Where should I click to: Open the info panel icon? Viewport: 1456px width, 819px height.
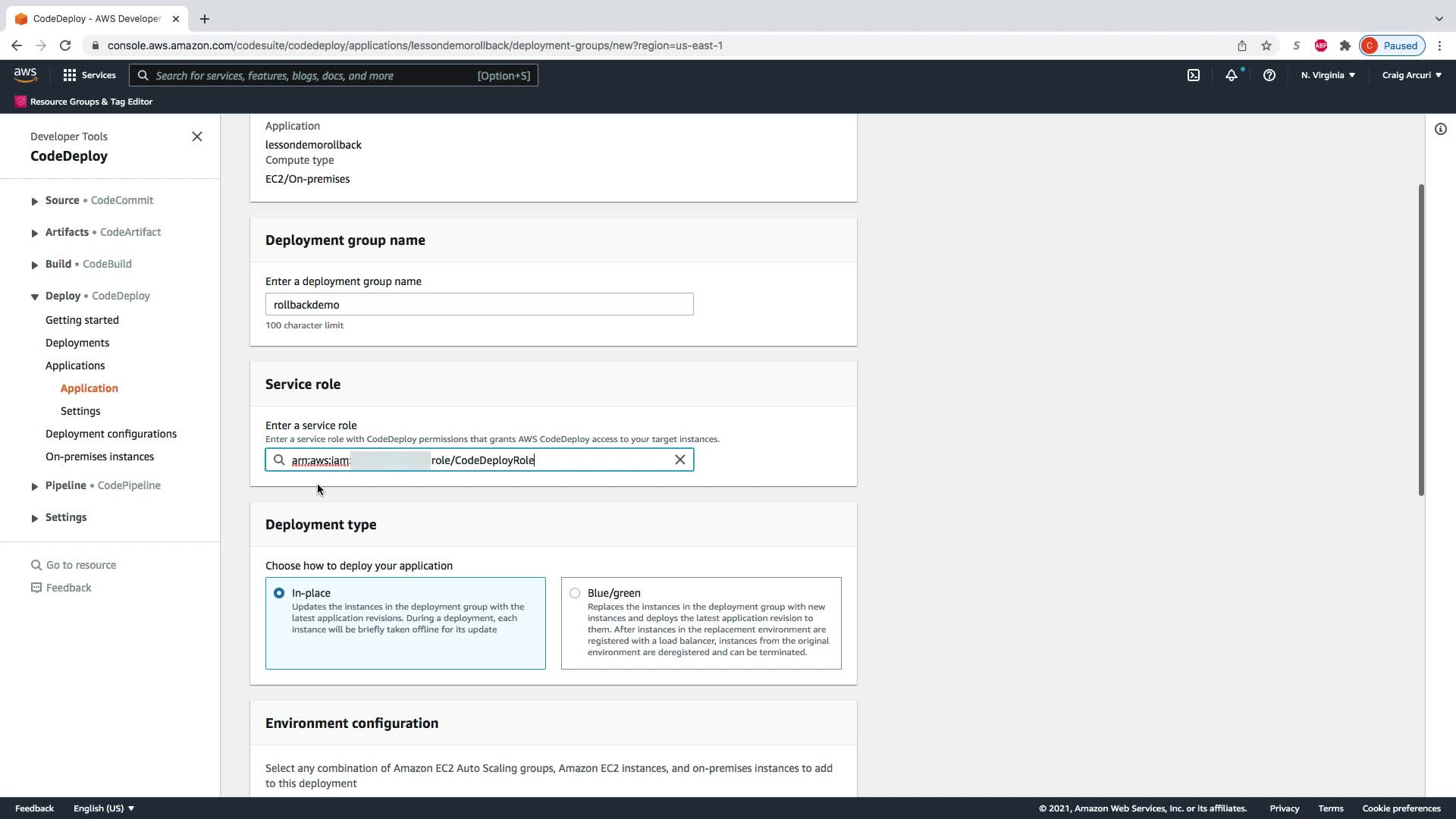(1440, 129)
